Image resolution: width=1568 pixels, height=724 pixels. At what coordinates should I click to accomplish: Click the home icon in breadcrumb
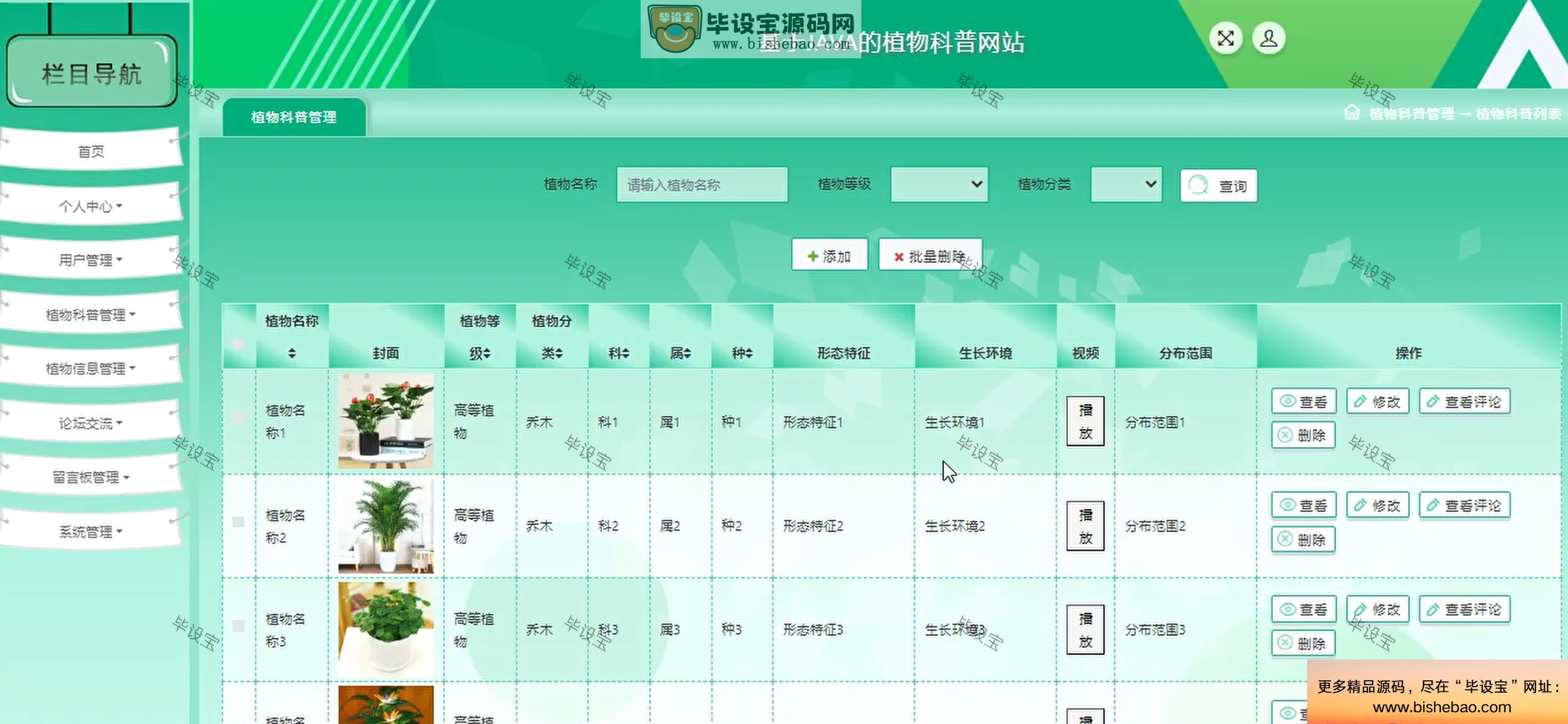point(1351,113)
